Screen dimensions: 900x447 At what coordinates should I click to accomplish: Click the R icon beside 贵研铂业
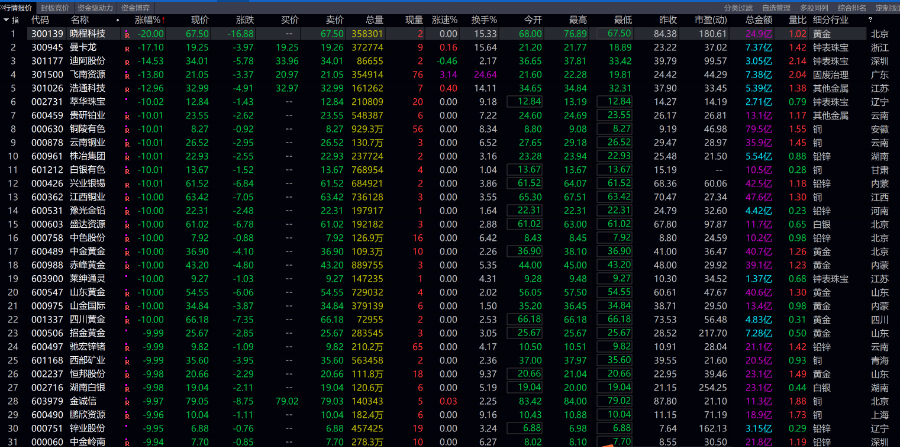coord(127,115)
